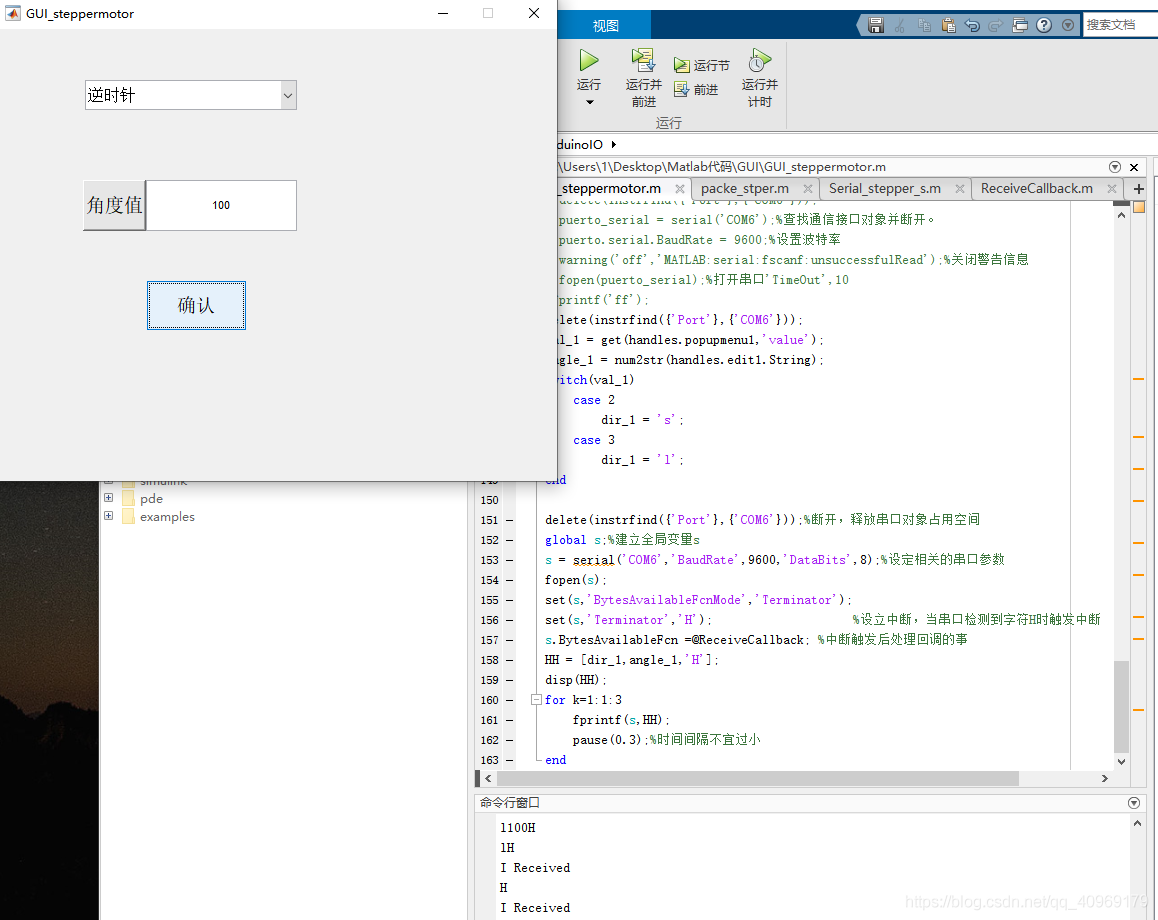The height and width of the screenshot is (920, 1158).
Task: Click the Undo arrow icon
Action: pyautogui.click(x=971, y=24)
